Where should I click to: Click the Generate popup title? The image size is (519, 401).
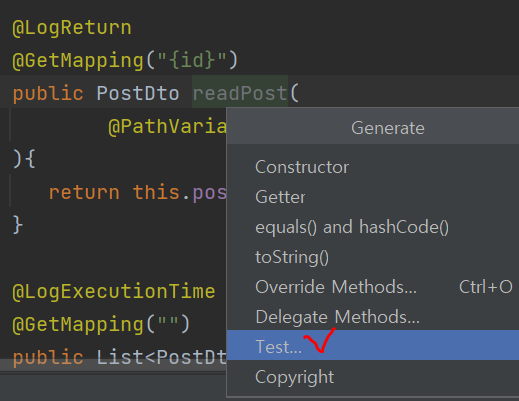click(x=388, y=128)
